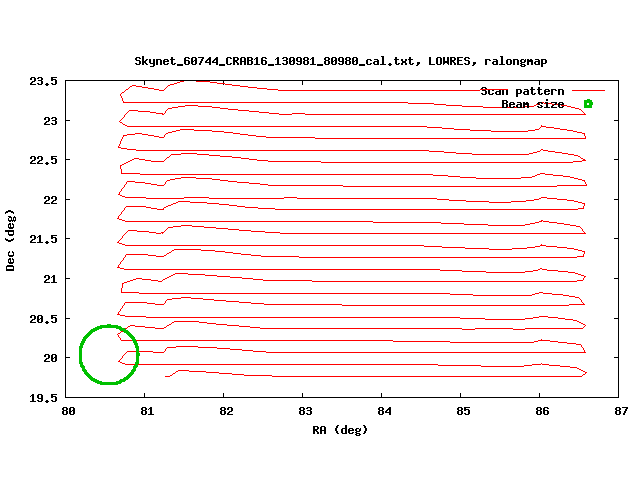Click the plot title Skynet_60744_CRAB16 text
This screenshot has width=640, height=480.
click(340, 61)
